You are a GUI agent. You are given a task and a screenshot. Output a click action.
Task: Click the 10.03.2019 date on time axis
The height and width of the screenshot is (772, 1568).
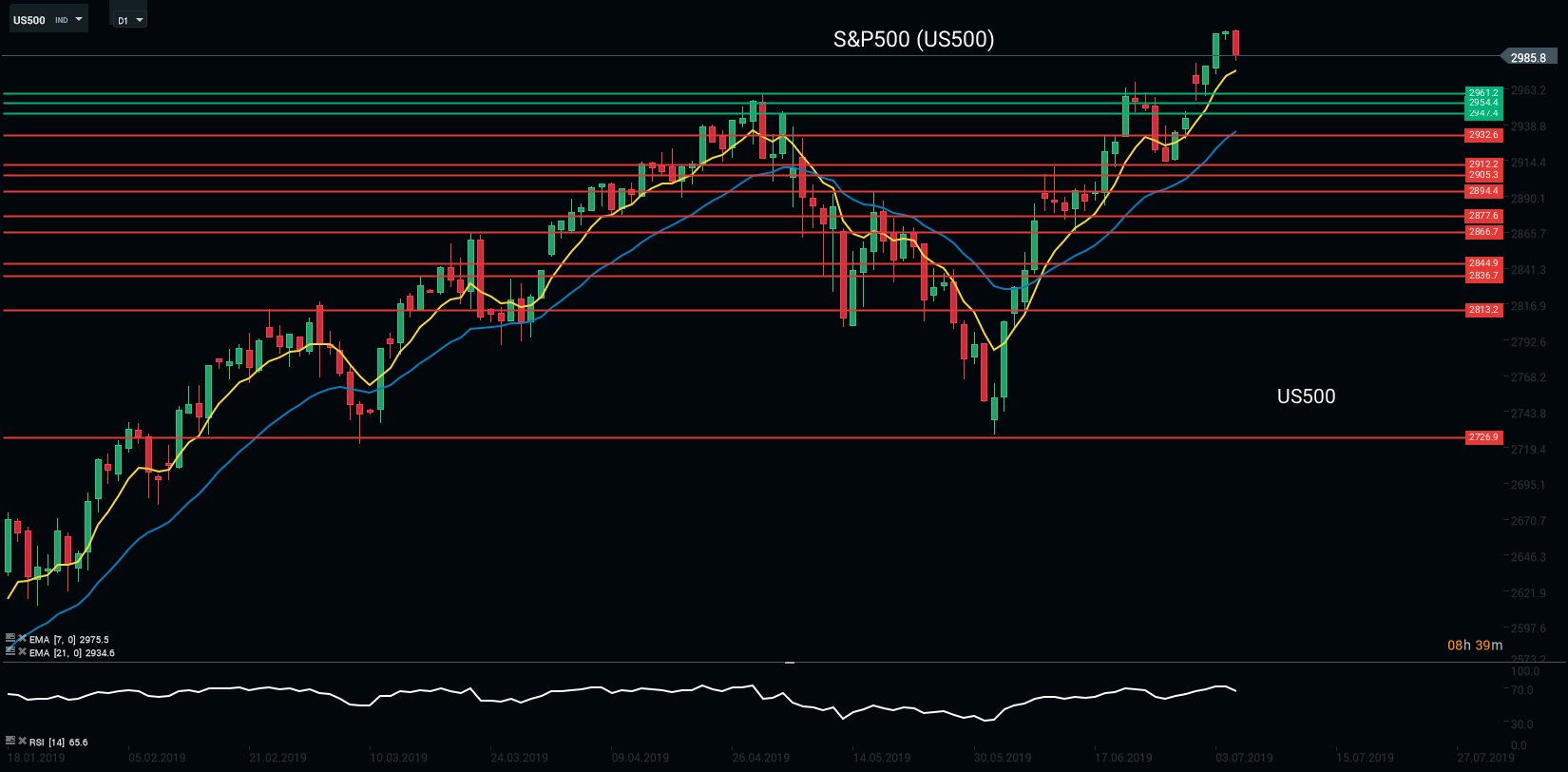pos(399,758)
